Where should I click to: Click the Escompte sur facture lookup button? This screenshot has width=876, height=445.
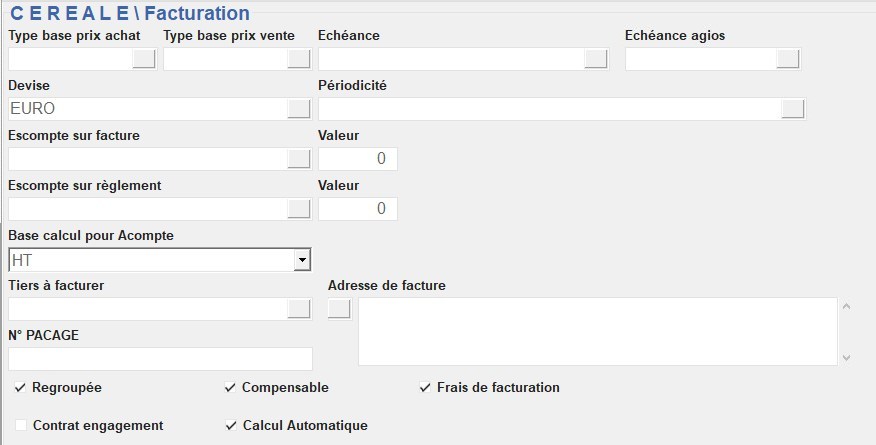[298, 159]
